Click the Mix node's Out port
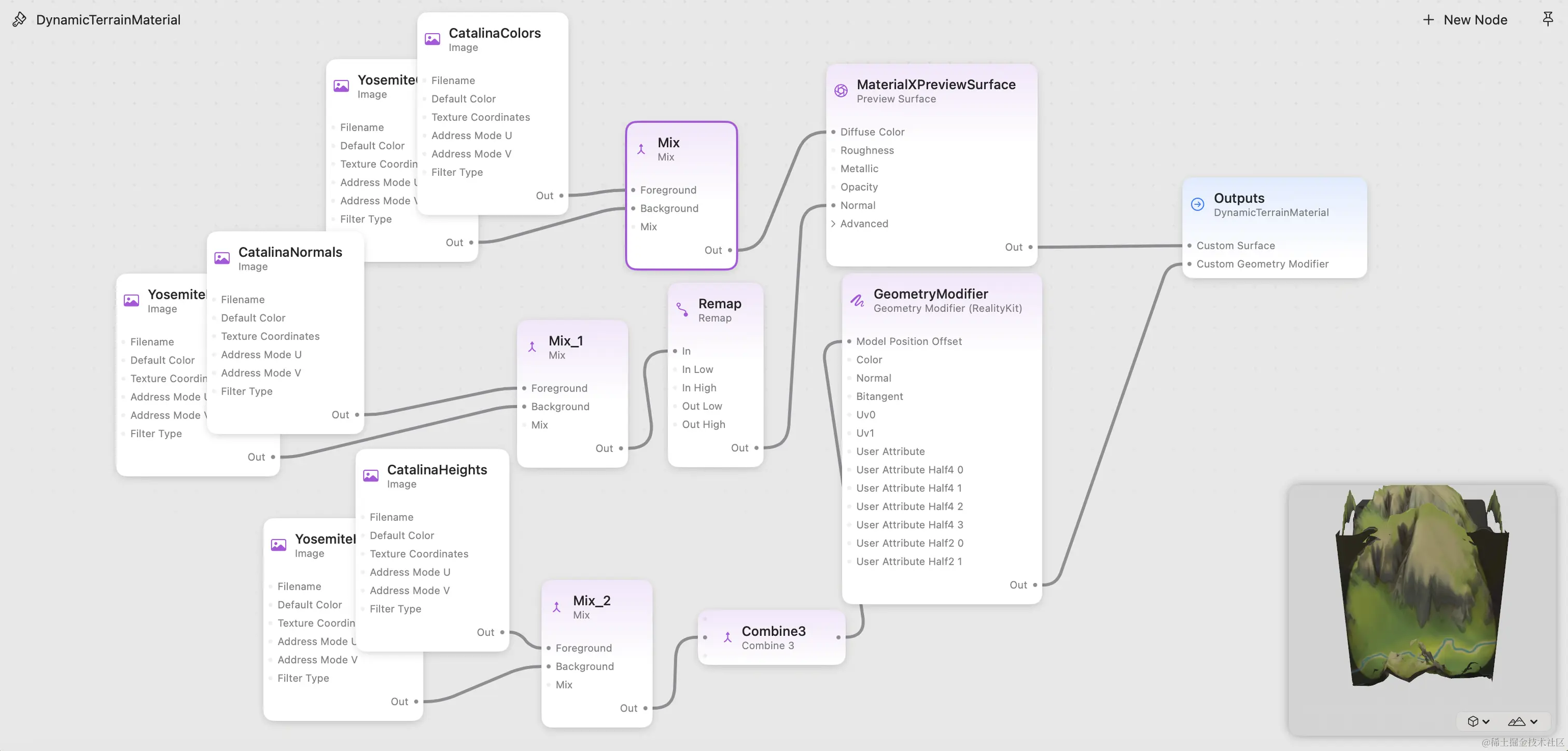Image resolution: width=1568 pixels, height=751 pixels. [730, 249]
